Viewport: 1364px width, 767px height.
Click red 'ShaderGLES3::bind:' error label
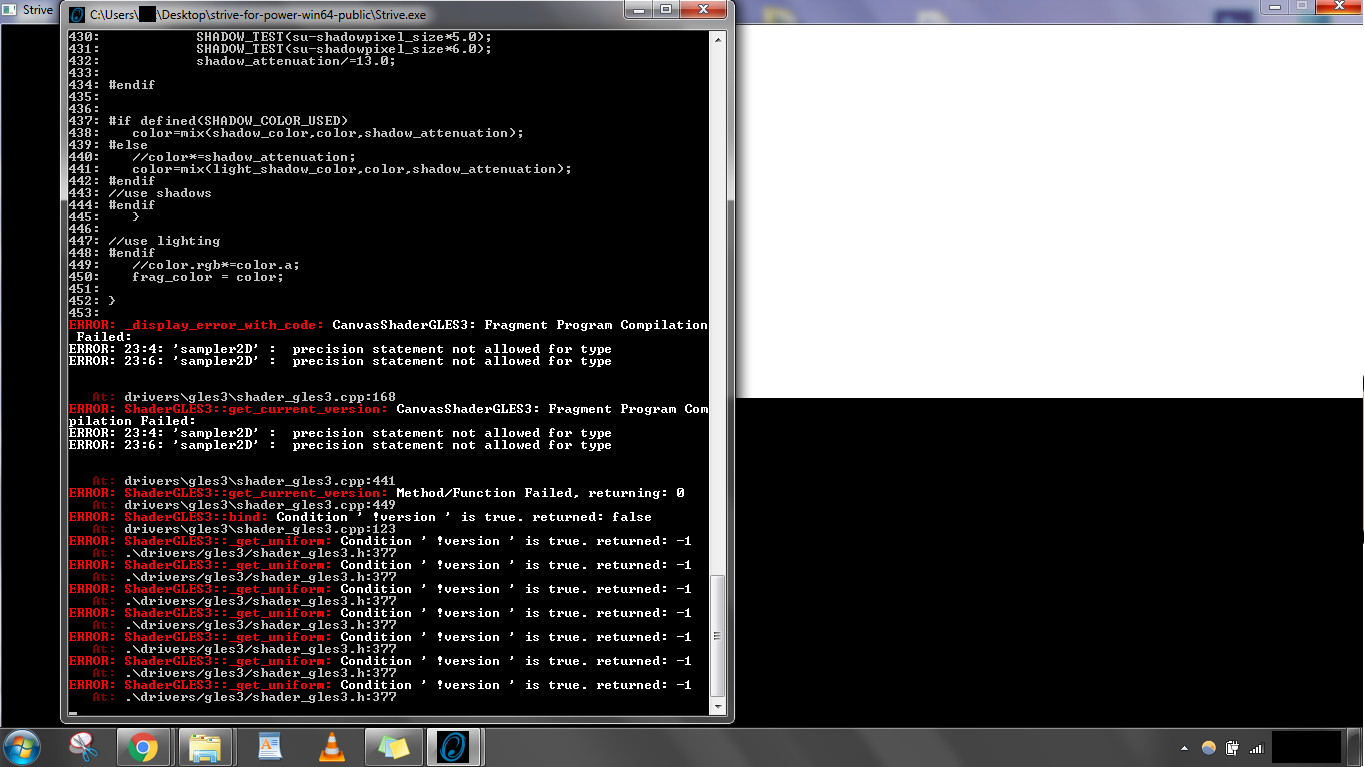click(x=196, y=517)
